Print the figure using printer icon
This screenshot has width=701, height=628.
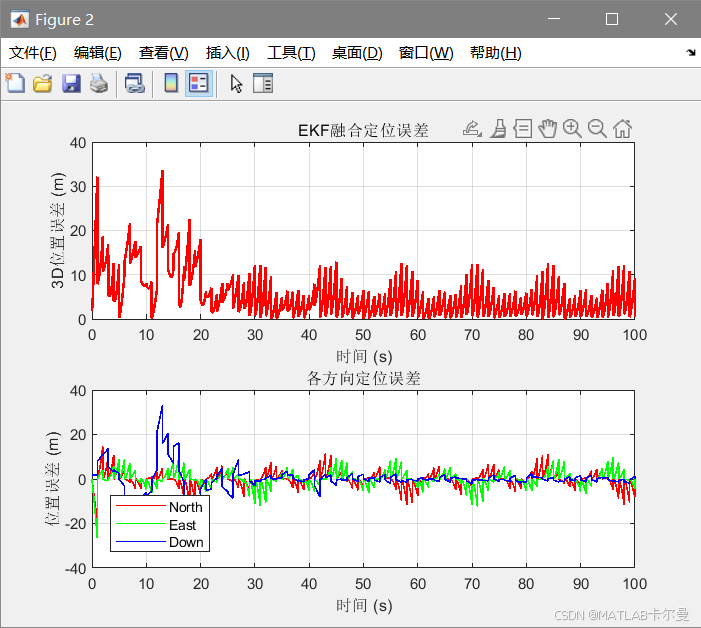point(99,84)
